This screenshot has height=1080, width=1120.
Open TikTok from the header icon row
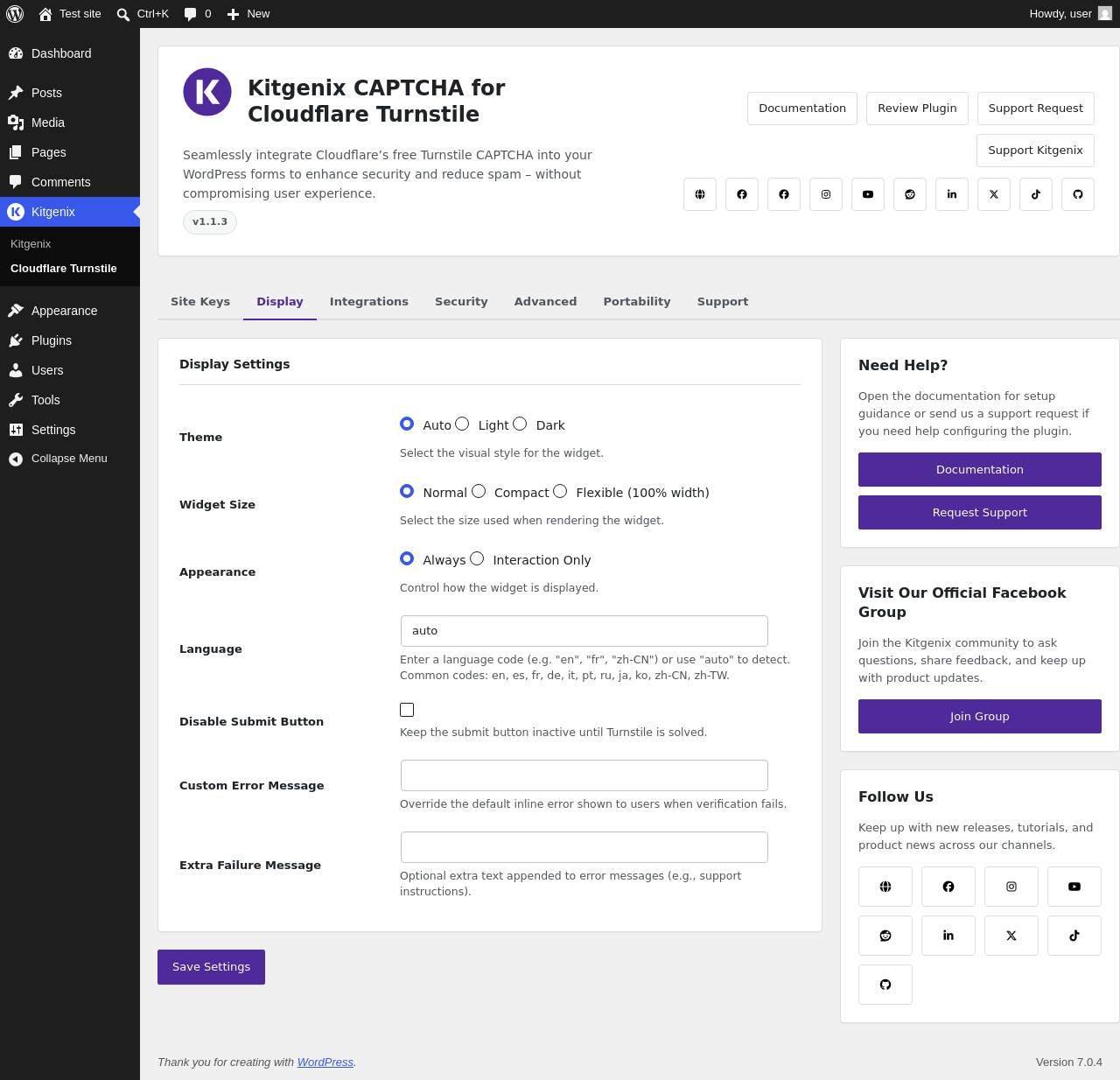point(1036,194)
